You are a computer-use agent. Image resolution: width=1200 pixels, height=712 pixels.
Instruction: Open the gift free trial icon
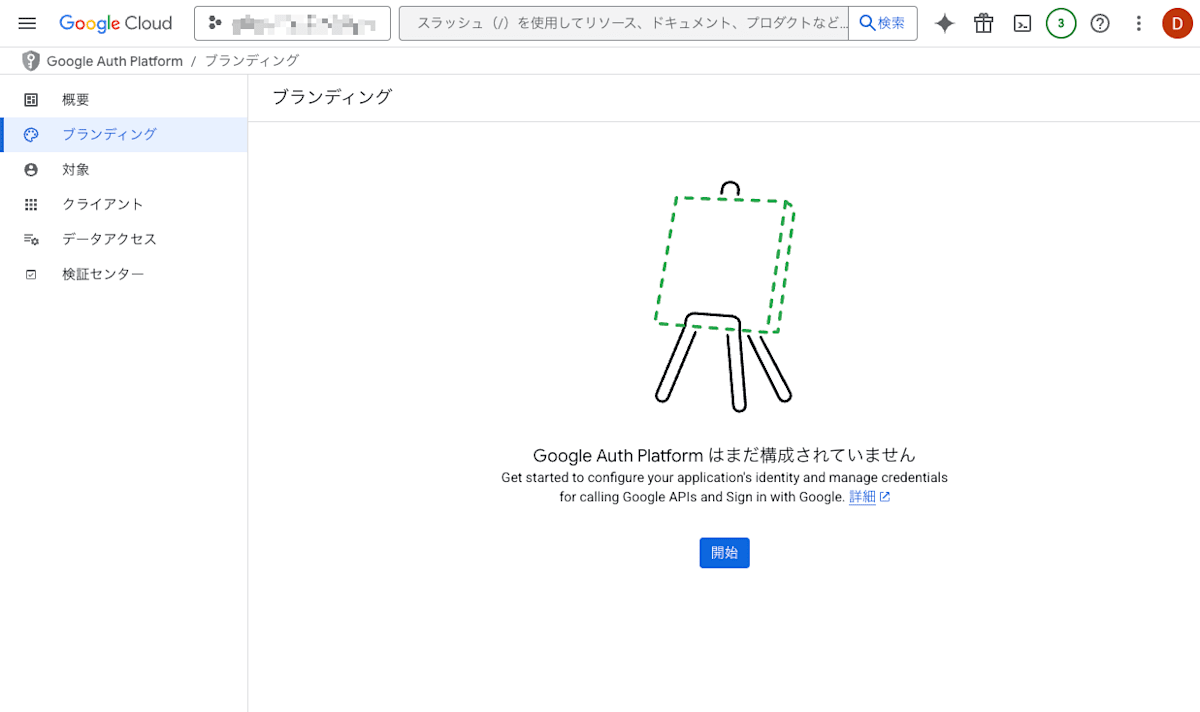pos(984,23)
